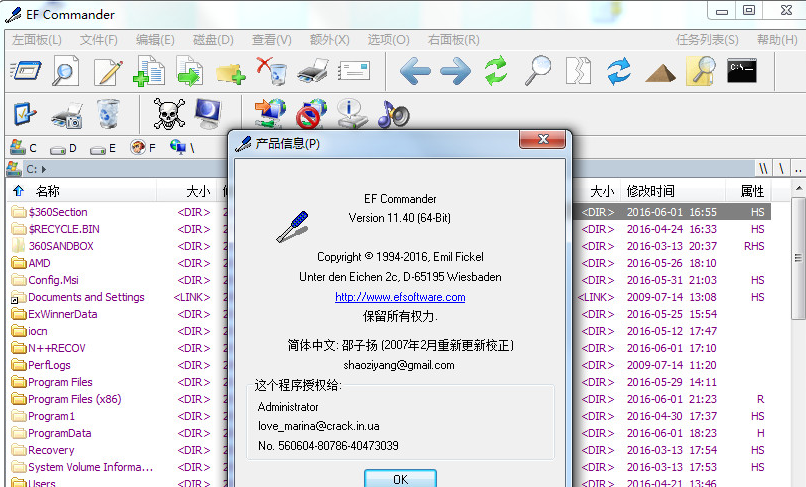Open the efsoftware.com link
The height and width of the screenshot is (487, 806).
pos(400,297)
